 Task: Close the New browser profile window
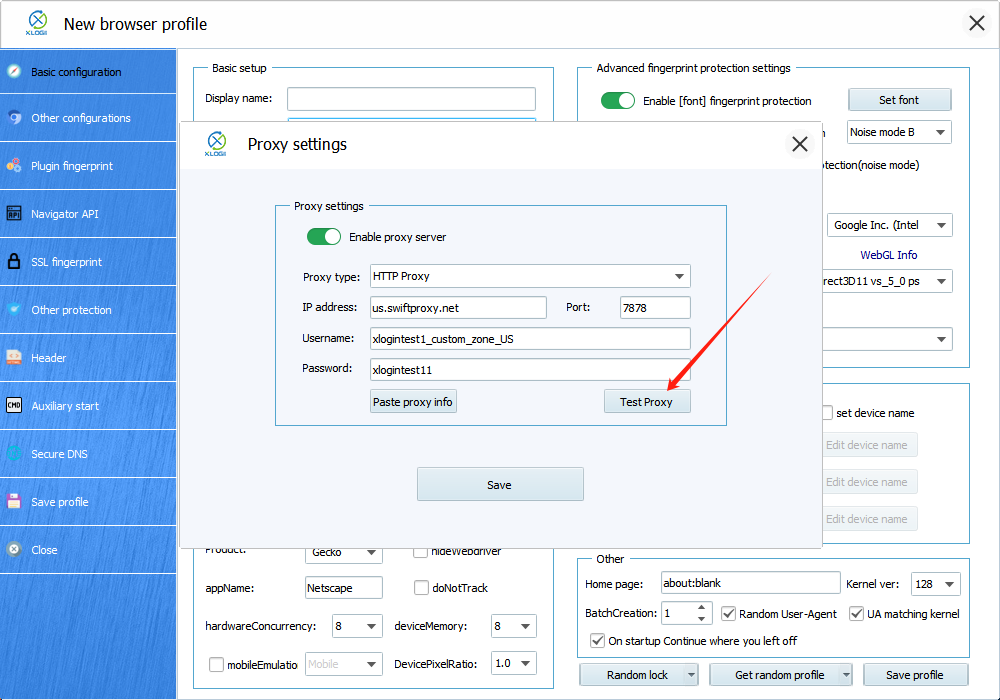tap(976, 24)
